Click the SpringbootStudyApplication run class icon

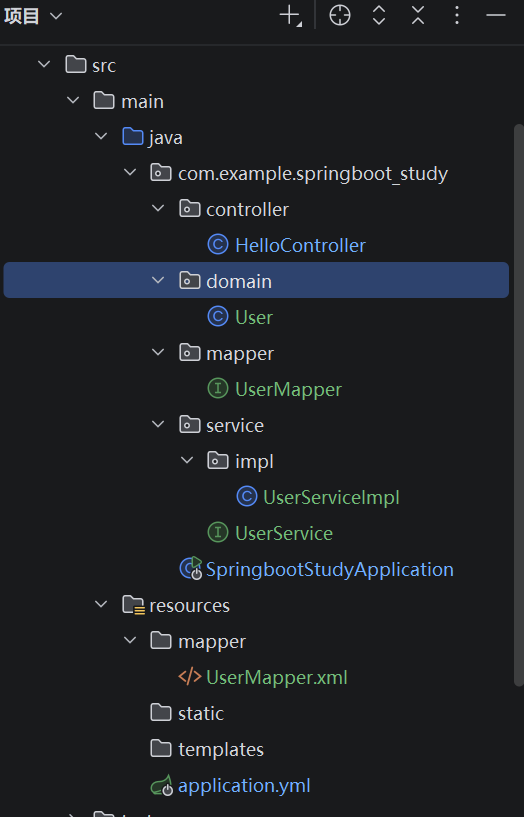(191, 568)
